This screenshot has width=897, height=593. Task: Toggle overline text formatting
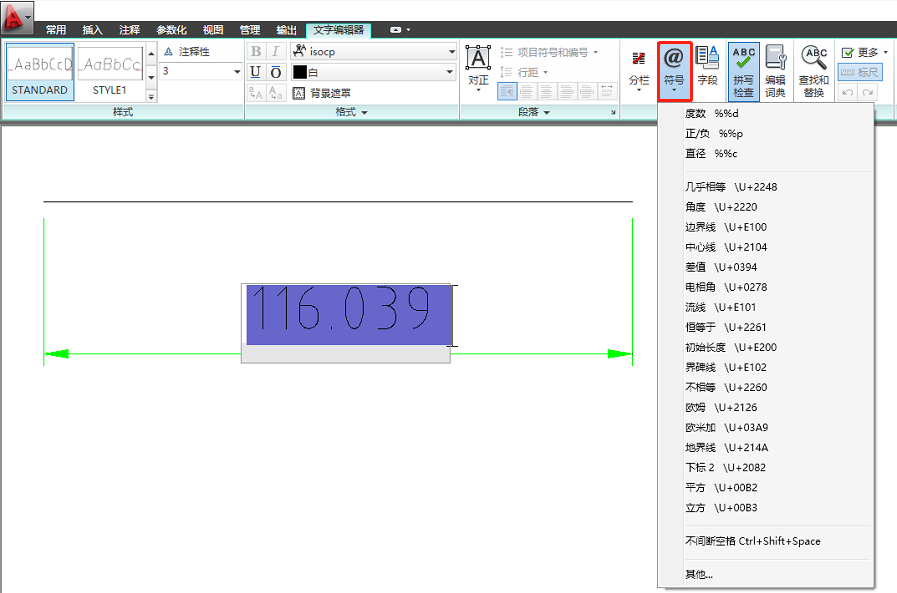click(276, 72)
